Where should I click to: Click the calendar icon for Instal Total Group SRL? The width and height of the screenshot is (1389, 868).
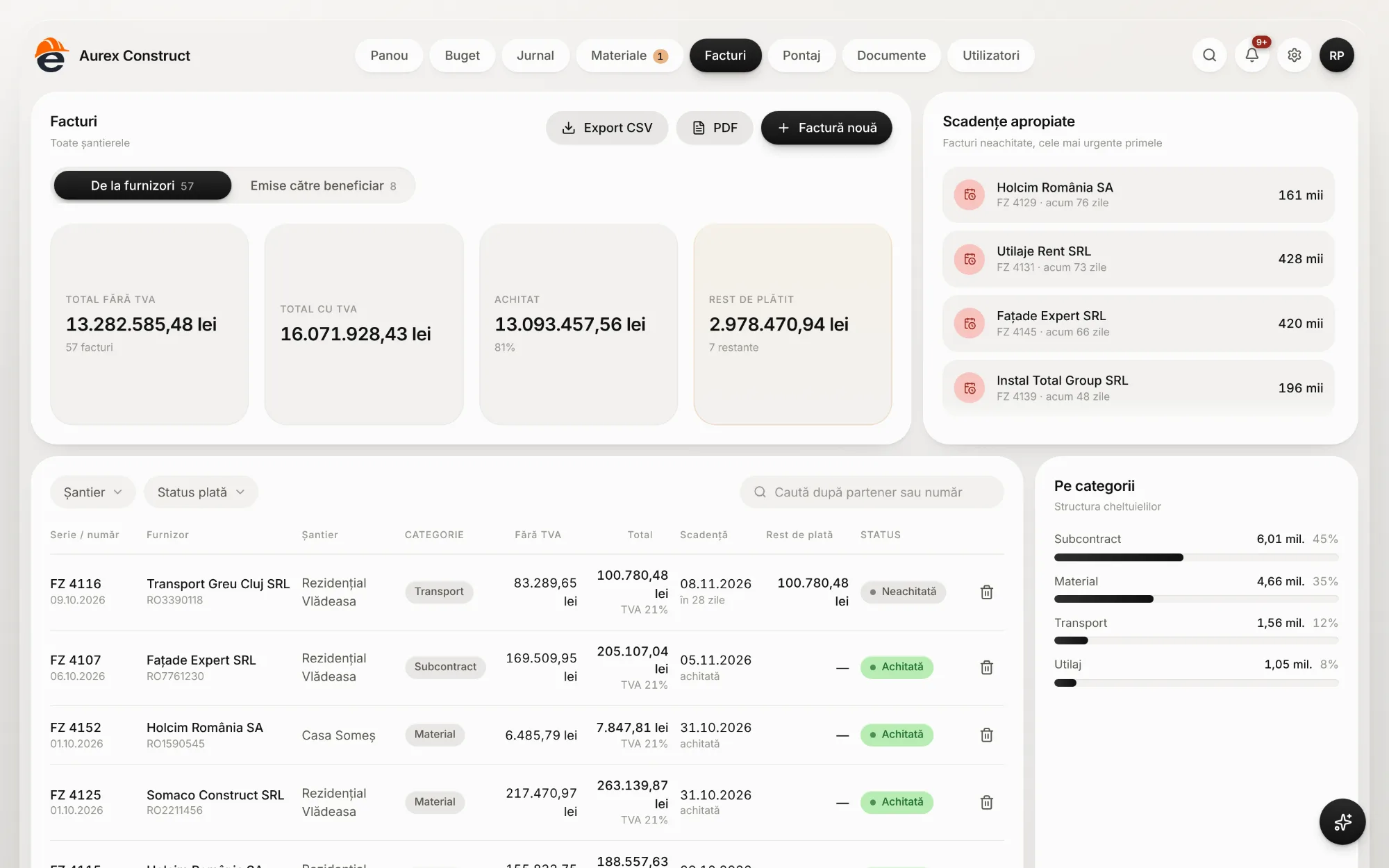970,388
